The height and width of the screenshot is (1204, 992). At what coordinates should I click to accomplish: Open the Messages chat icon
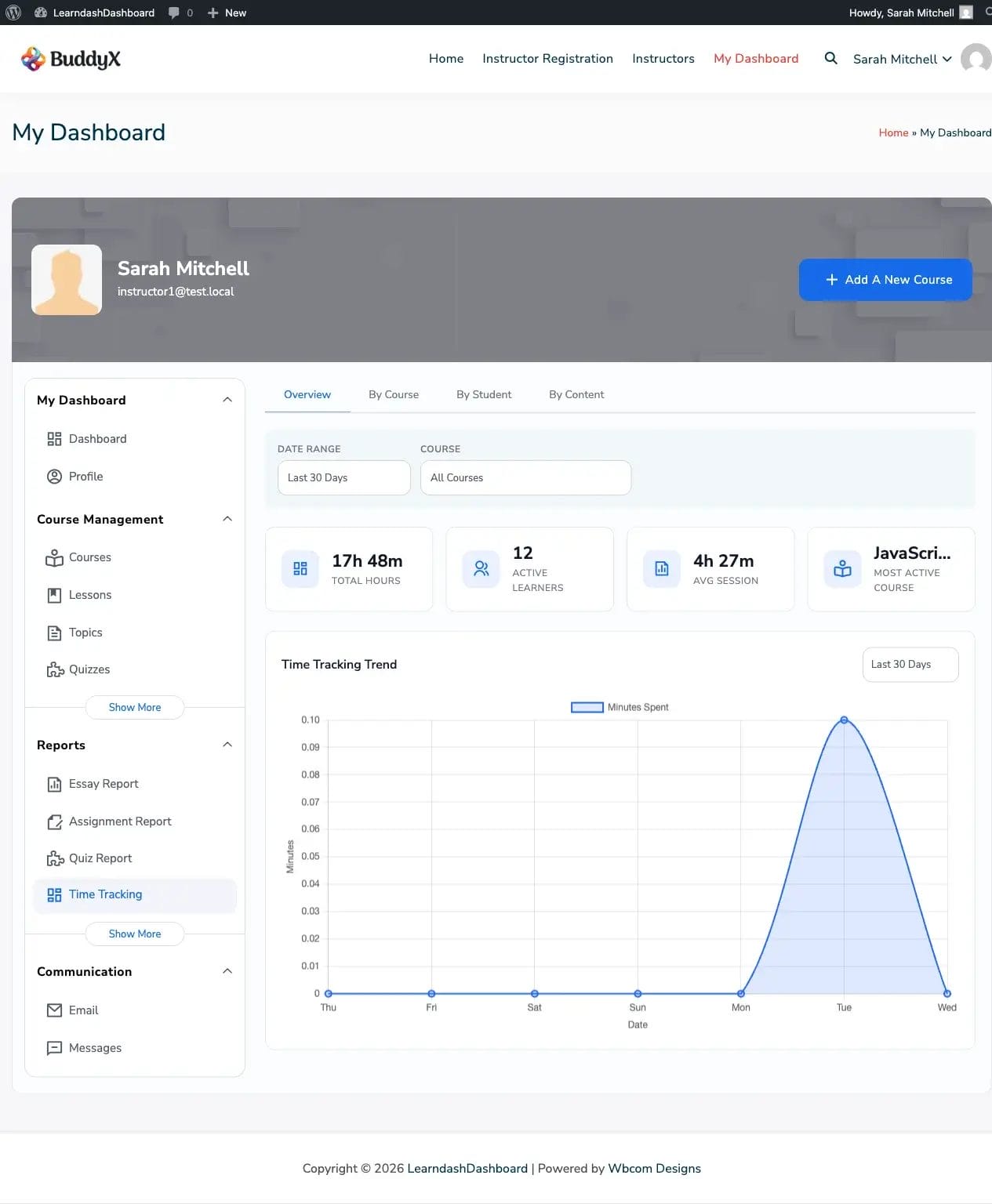54,1048
